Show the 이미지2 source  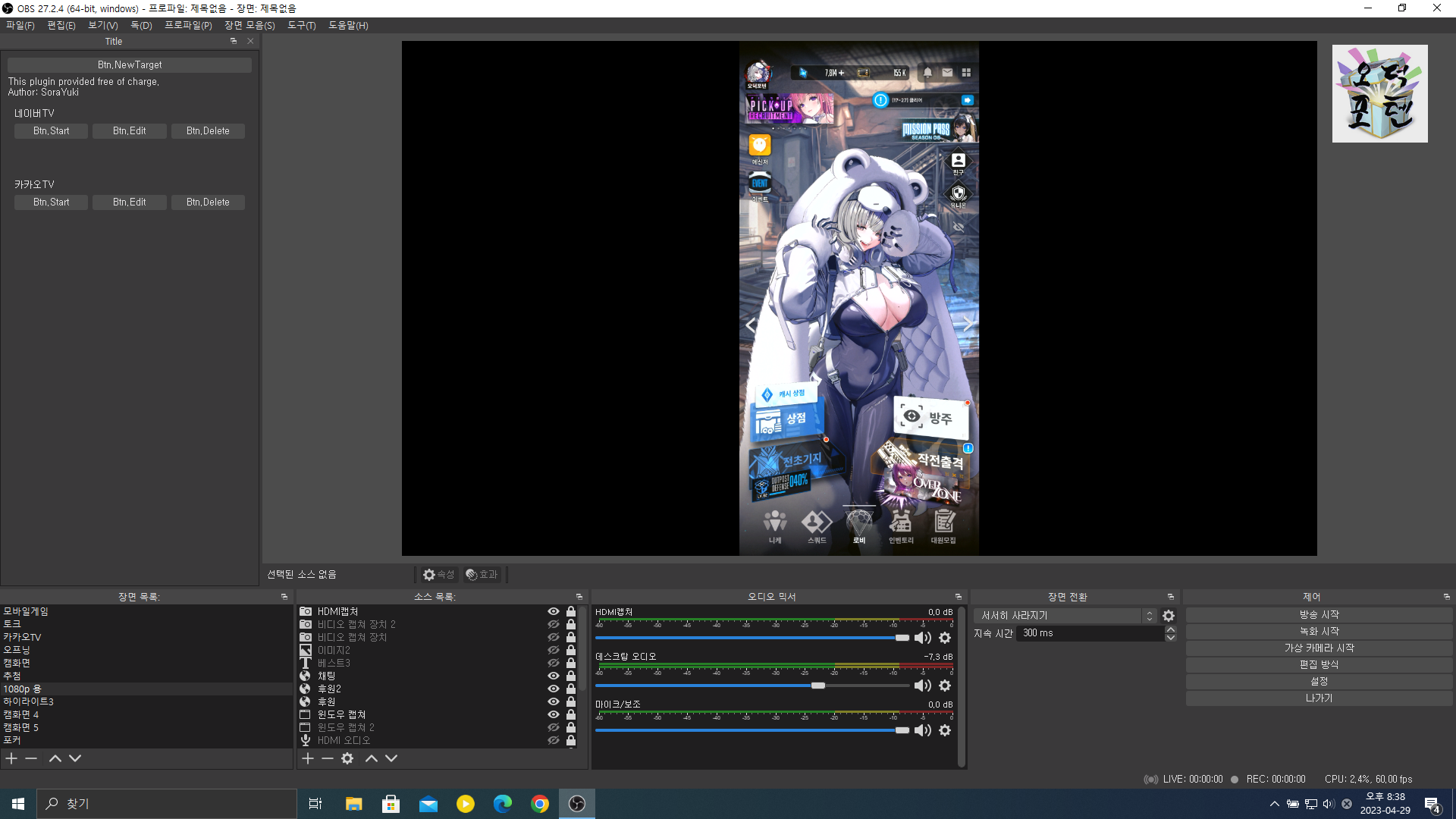coord(554,650)
